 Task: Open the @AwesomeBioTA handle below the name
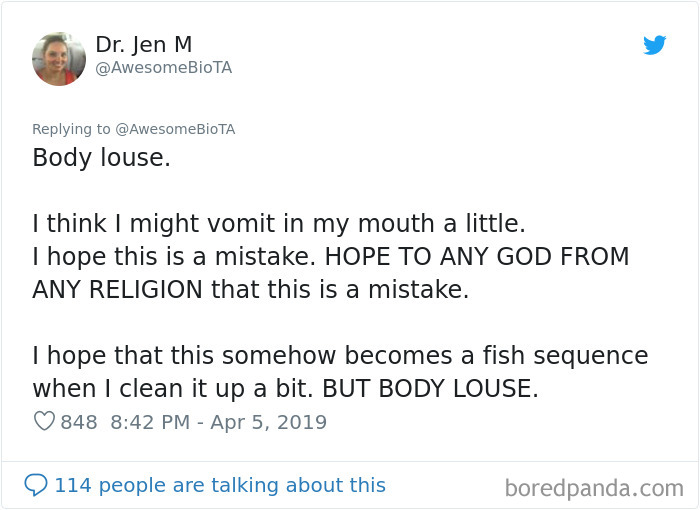click(163, 68)
